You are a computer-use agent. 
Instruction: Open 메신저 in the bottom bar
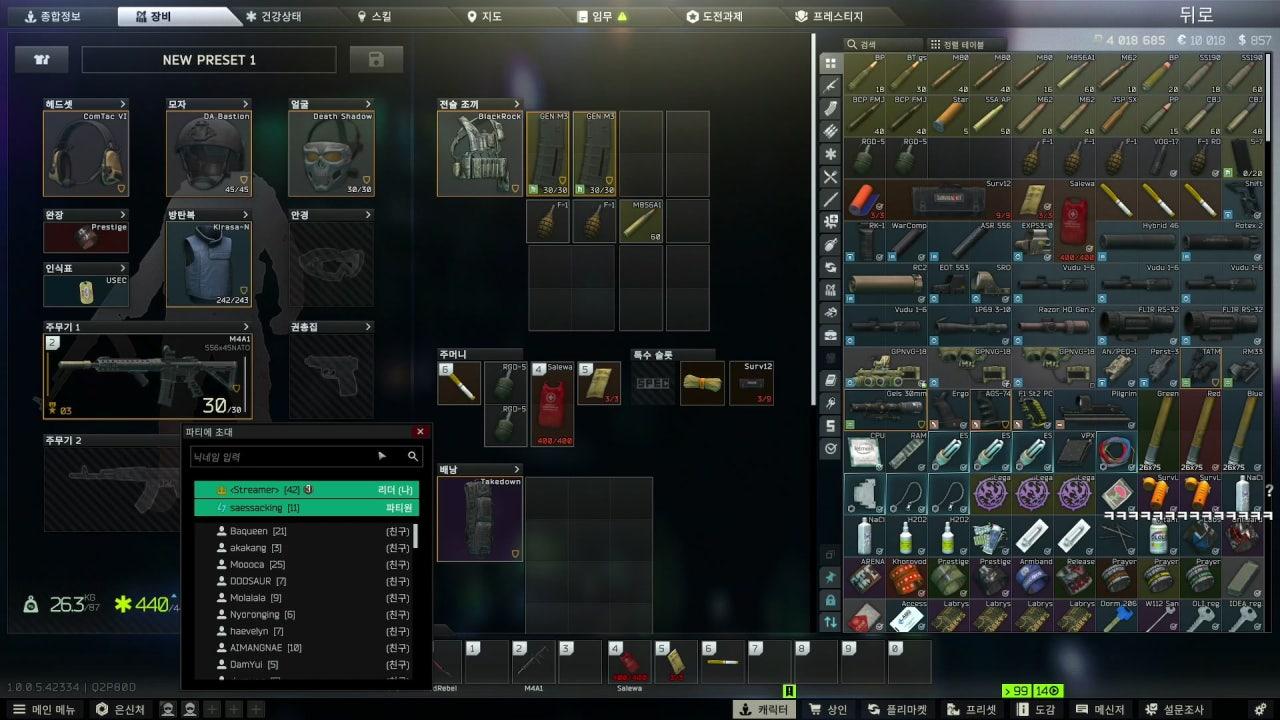[x=1099, y=709]
